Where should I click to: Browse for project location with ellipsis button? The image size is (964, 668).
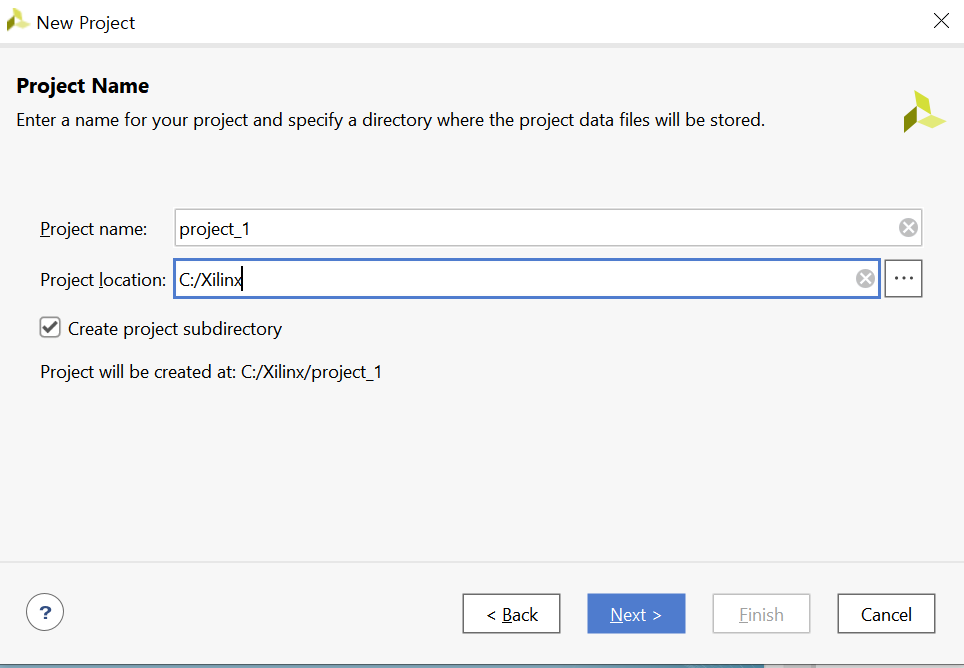(x=903, y=278)
